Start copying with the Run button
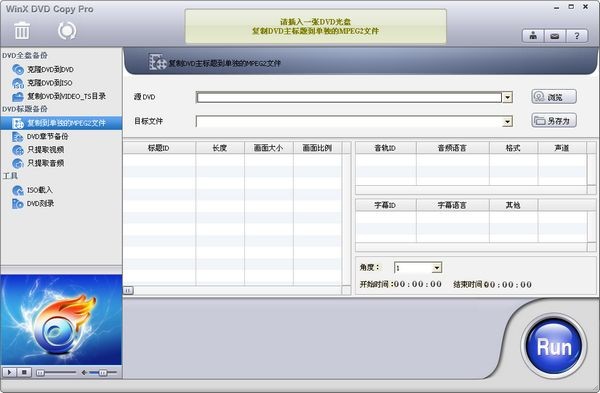The image size is (600, 393). tap(554, 346)
